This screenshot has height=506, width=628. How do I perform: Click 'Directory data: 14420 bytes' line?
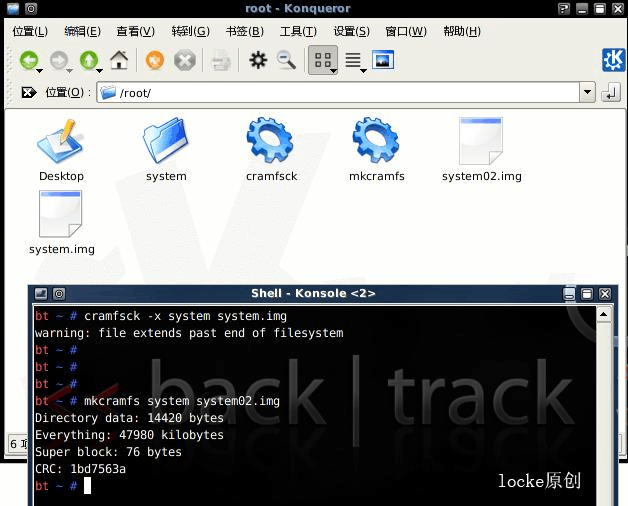[129, 418]
